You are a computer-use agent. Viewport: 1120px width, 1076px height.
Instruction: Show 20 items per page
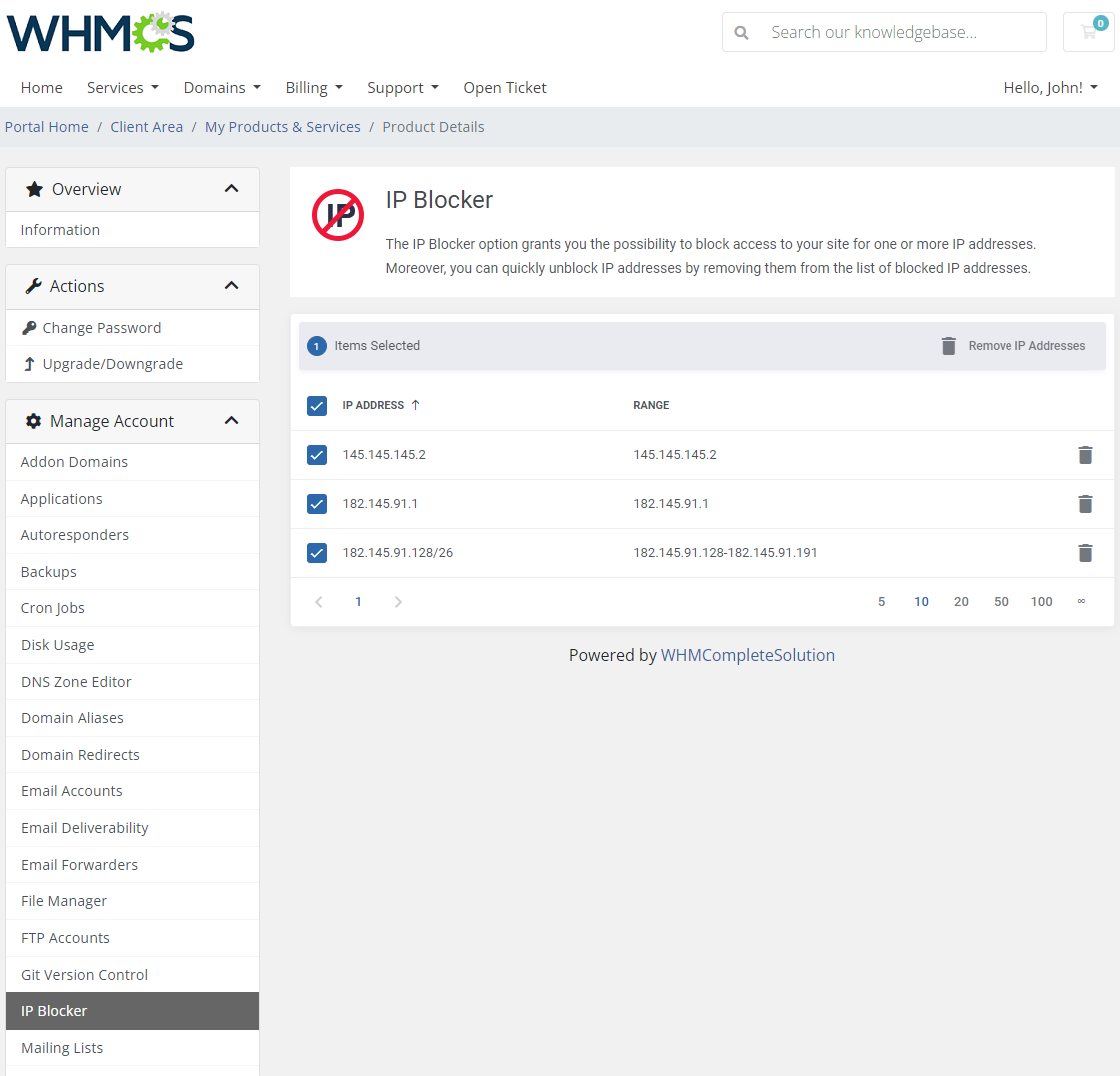pyautogui.click(x=961, y=602)
